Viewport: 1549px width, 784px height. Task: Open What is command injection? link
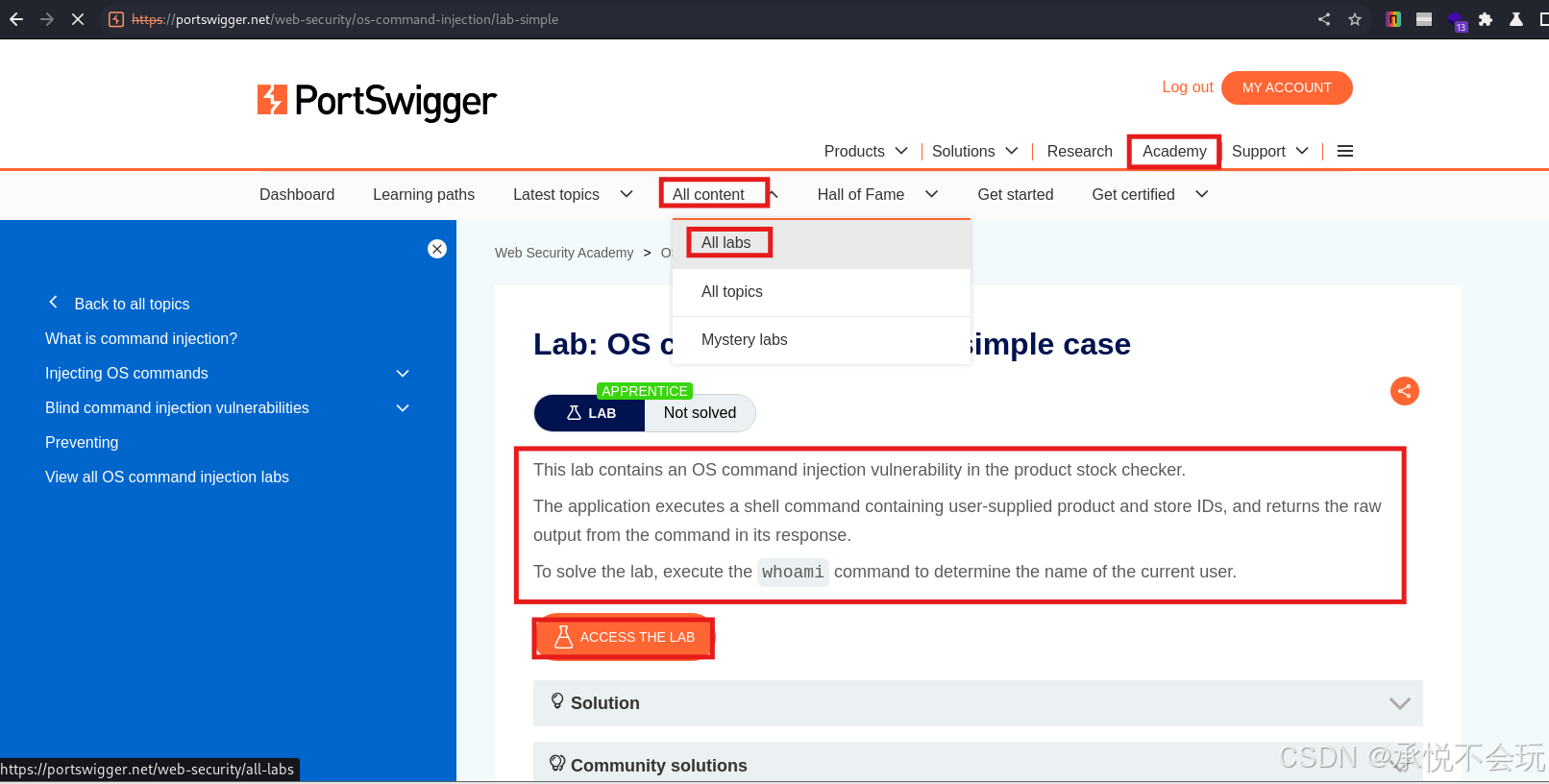coord(141,338)
